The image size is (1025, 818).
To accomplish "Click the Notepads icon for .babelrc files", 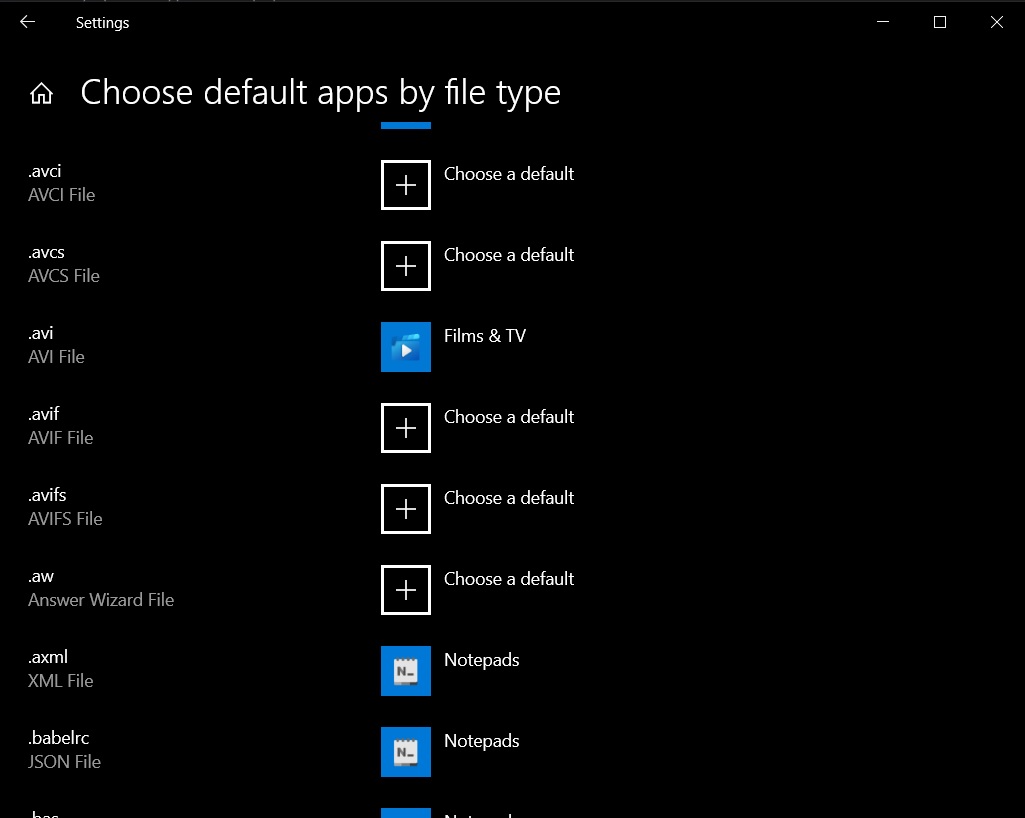I will pos(405,752).
